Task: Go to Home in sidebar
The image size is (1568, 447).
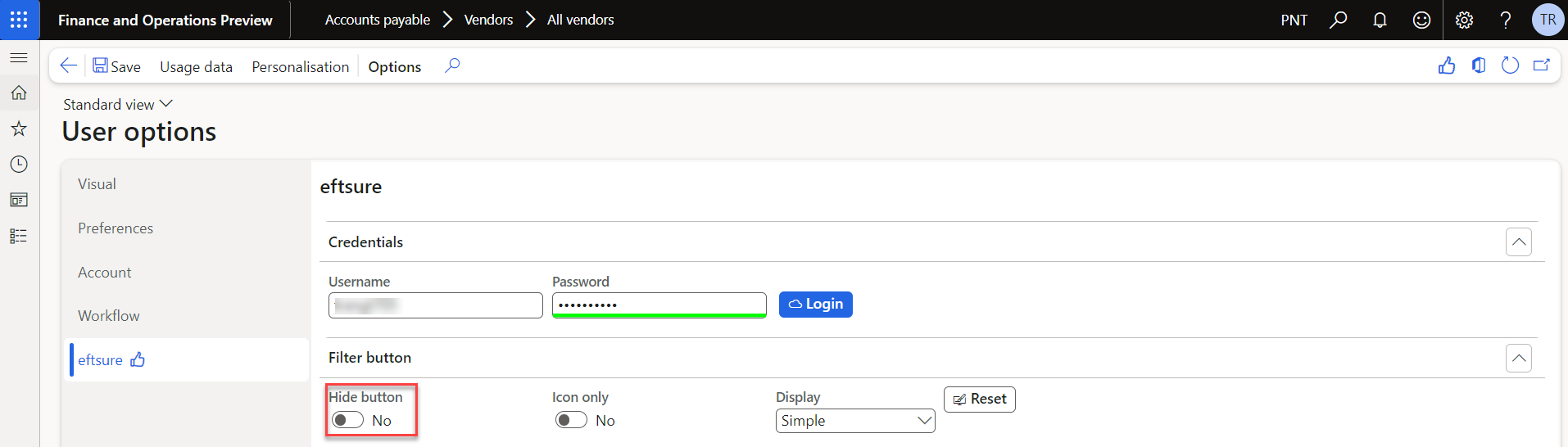Action: [x=19, y=93]
